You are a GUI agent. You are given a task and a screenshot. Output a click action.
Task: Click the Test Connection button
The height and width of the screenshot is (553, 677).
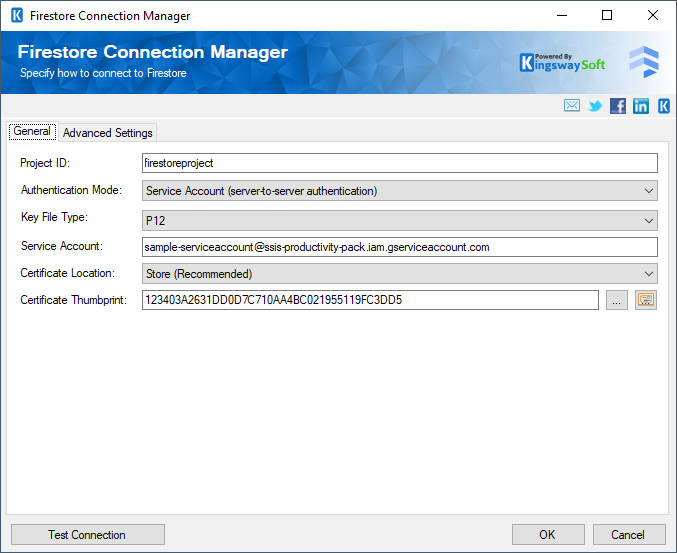pos(88,534)
